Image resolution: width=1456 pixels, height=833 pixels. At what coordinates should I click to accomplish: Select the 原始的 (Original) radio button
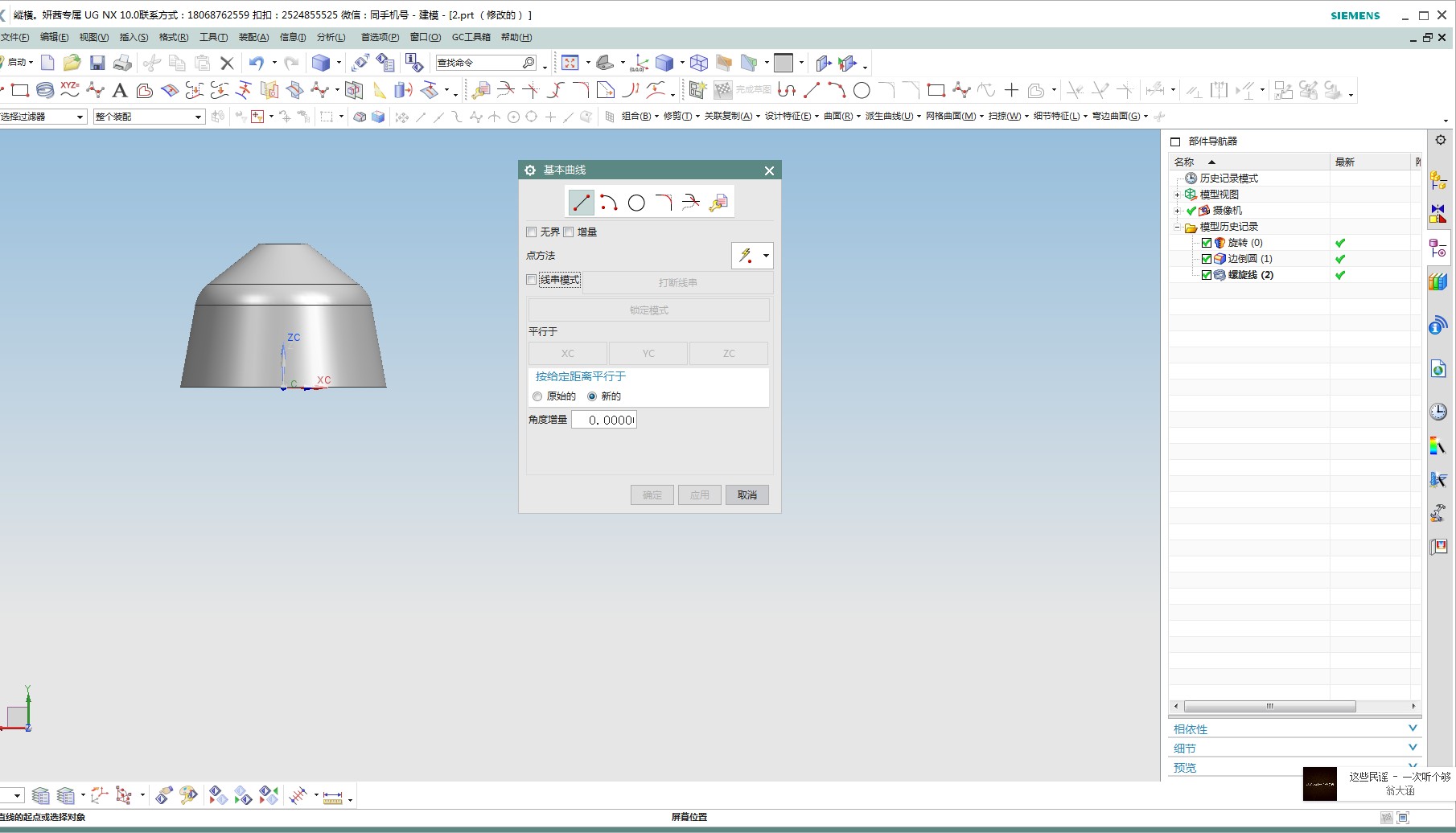pos(537,396)
